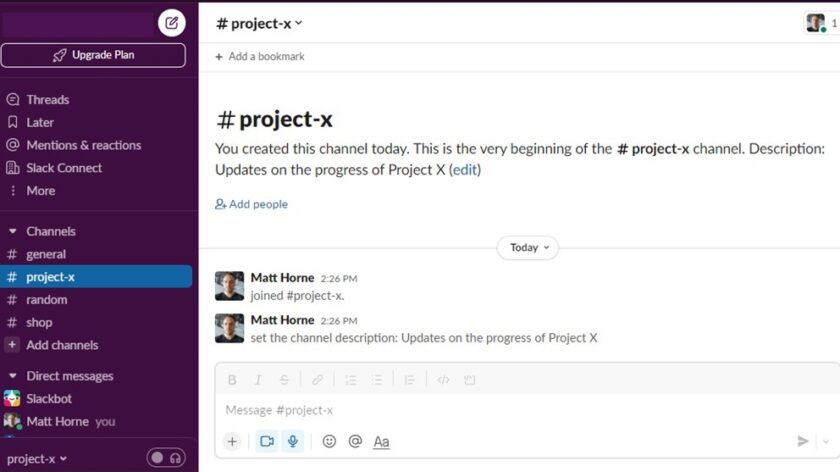Apply bold formatting in composer
The image size is (840, 472).
point(232,380)
